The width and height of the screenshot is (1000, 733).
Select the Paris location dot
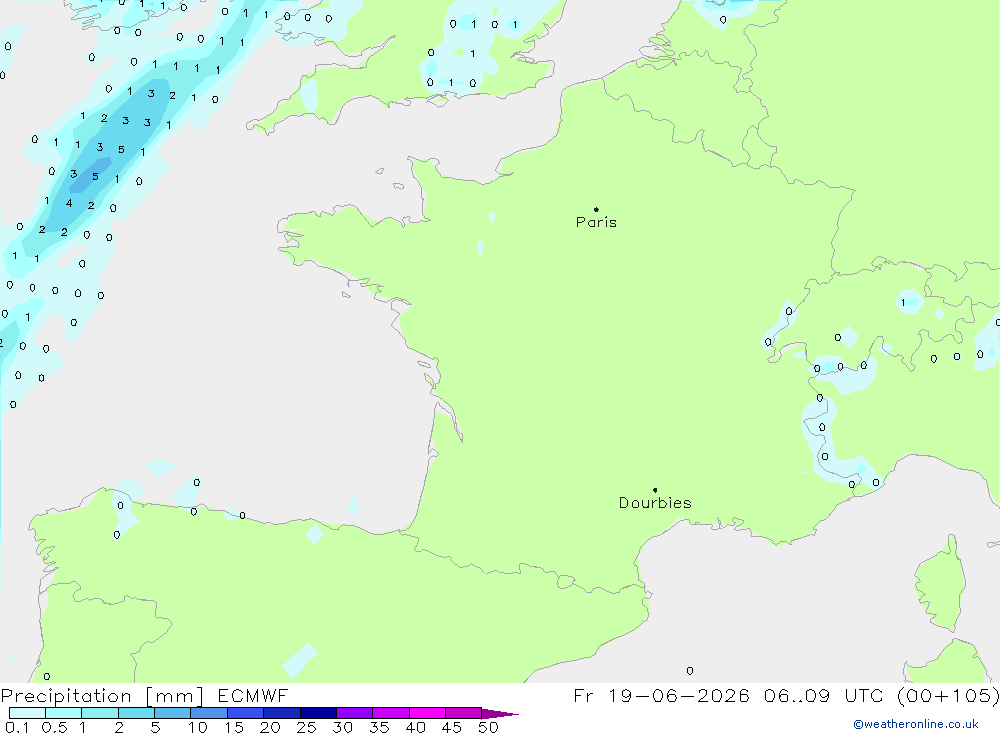point(596,209)
